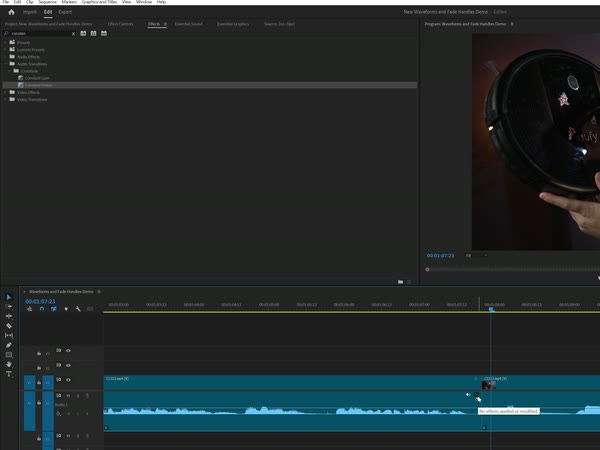Open the Sequence menu
Image resolution: width=600 pixels, height=450 pixels.
pyautogui.click(x=47, y=2)
